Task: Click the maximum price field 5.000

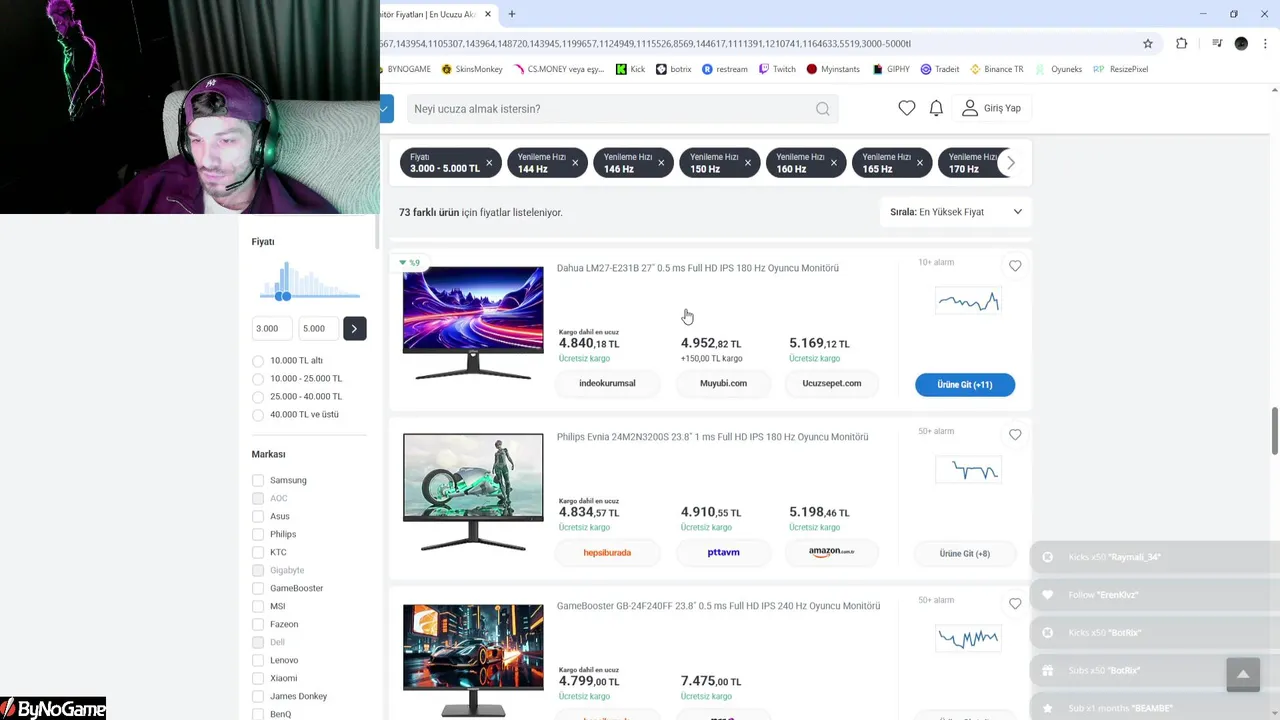Action: pyautogui.click(x=318, y=328)
